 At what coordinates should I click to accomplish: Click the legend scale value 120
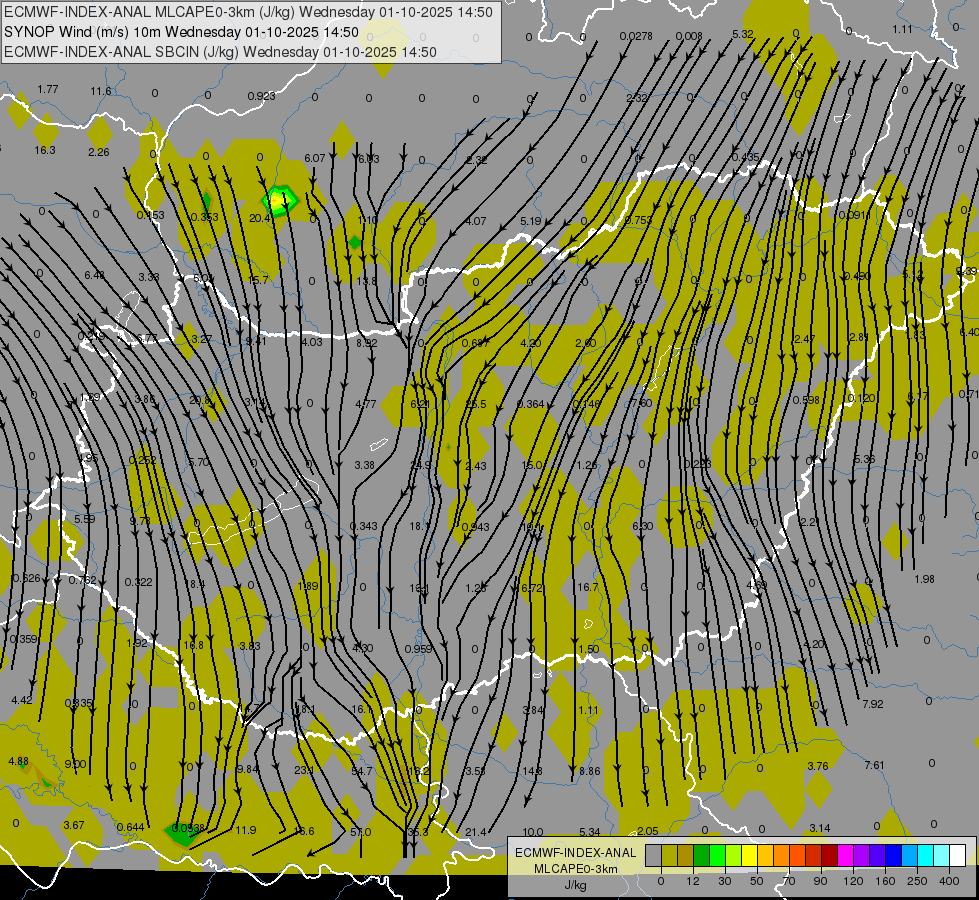pyautogui.click(x=853, y=881)
